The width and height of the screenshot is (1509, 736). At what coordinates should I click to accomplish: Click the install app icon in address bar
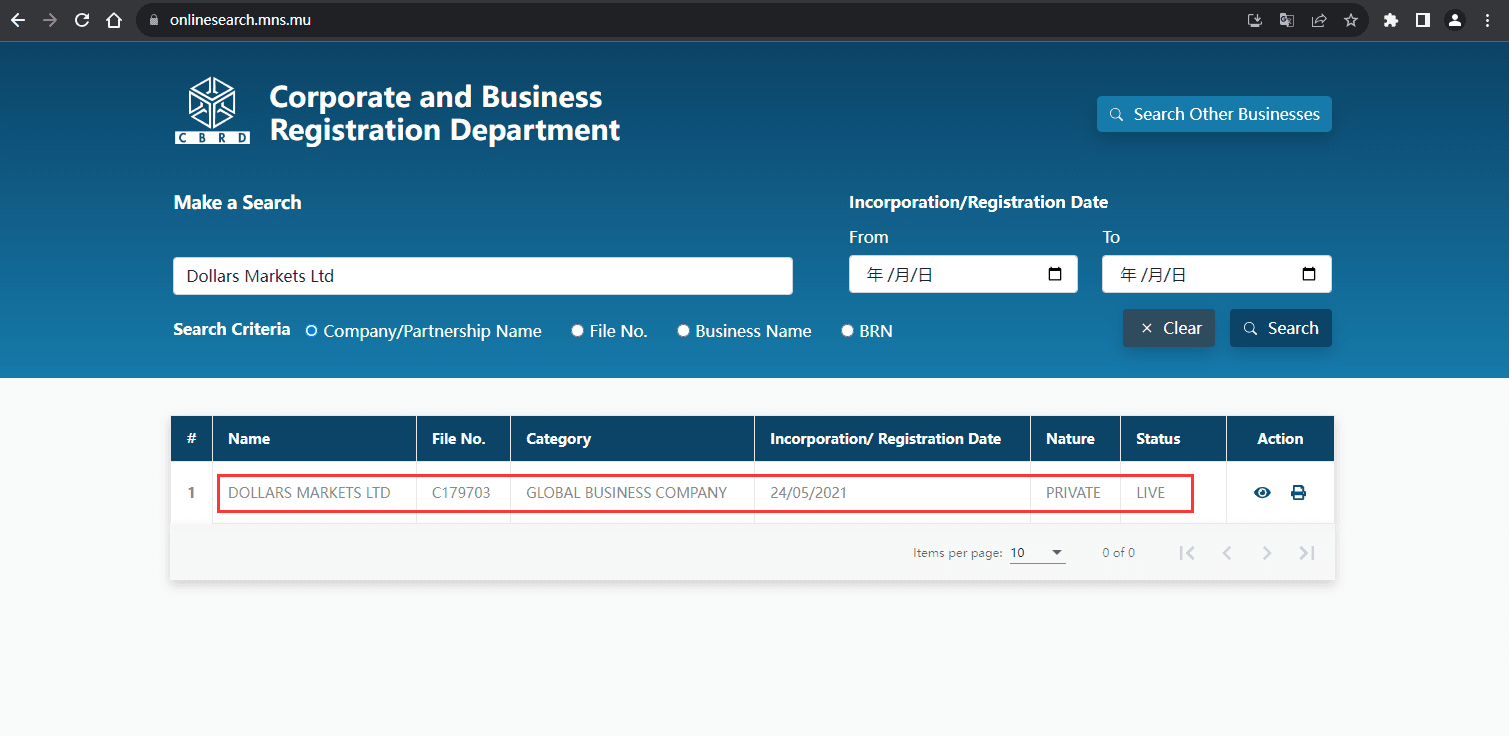(1255, 20)
